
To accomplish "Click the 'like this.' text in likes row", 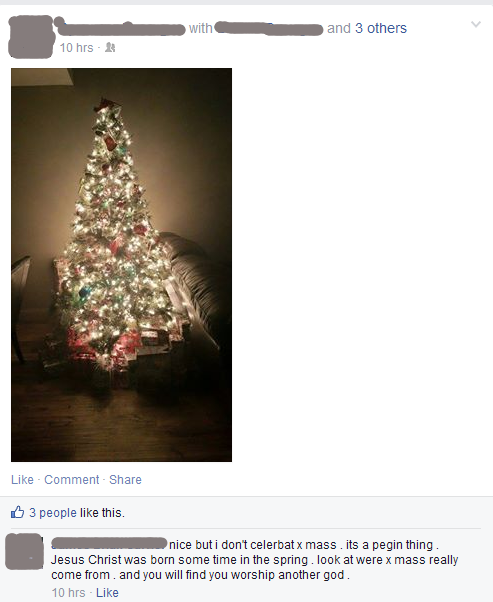I will coord(102,513).
